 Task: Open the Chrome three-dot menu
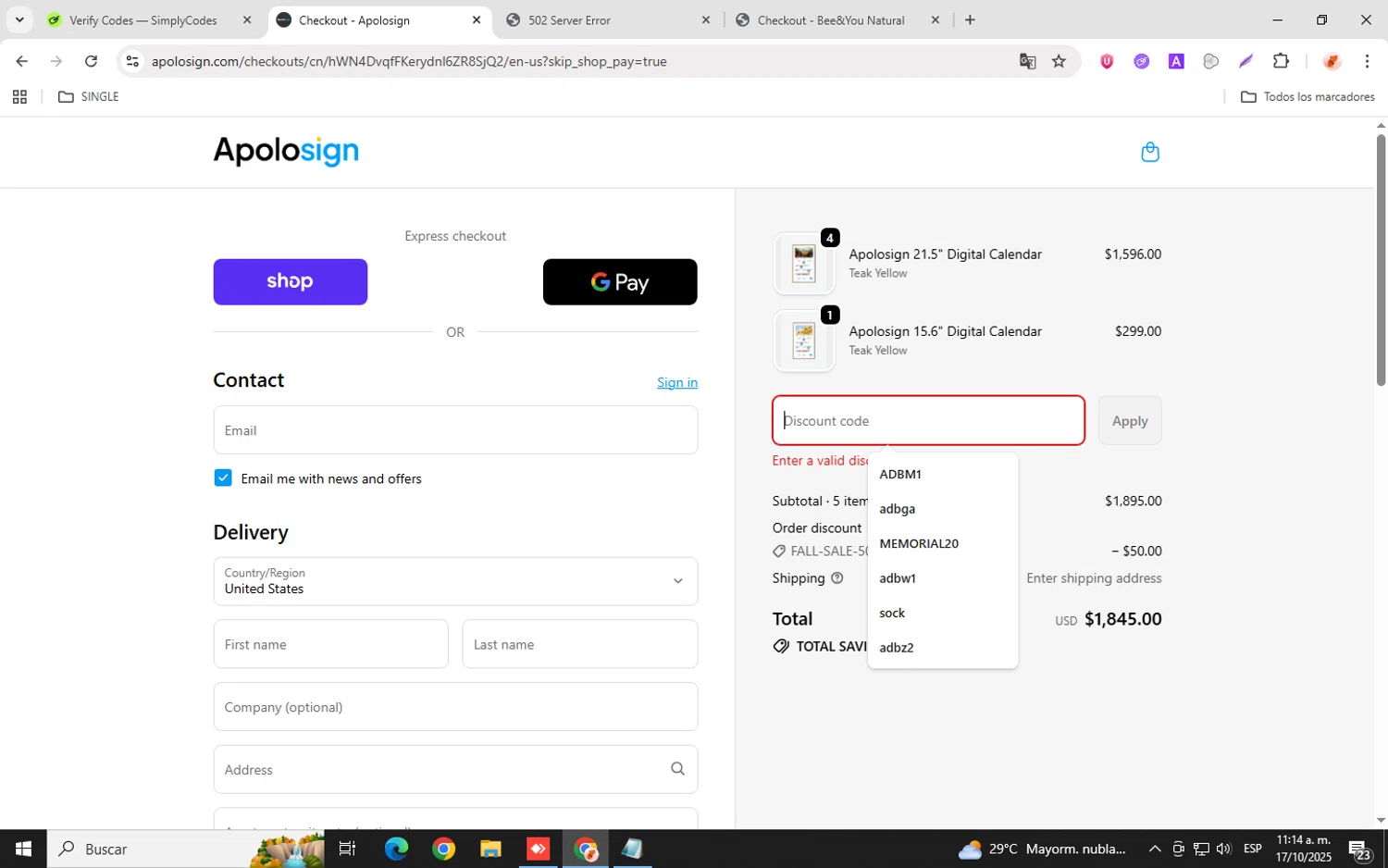pyautogui.click(x=1367, y=61)
